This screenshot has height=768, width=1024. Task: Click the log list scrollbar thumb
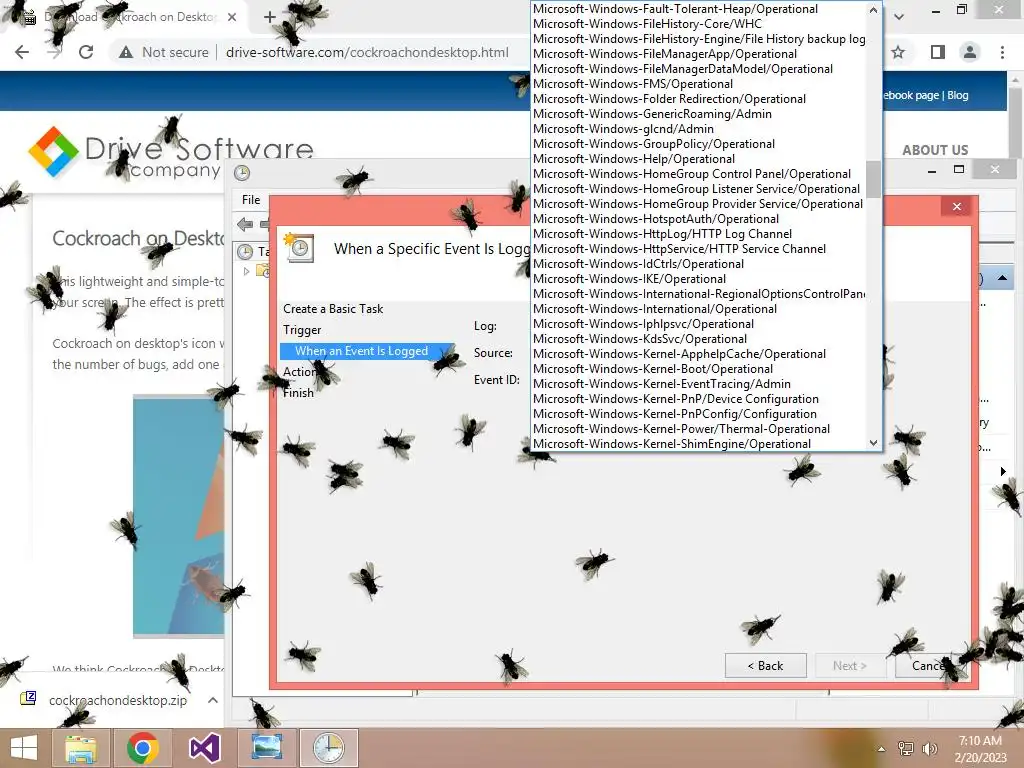pyautogui.click(x=873, y=178)
